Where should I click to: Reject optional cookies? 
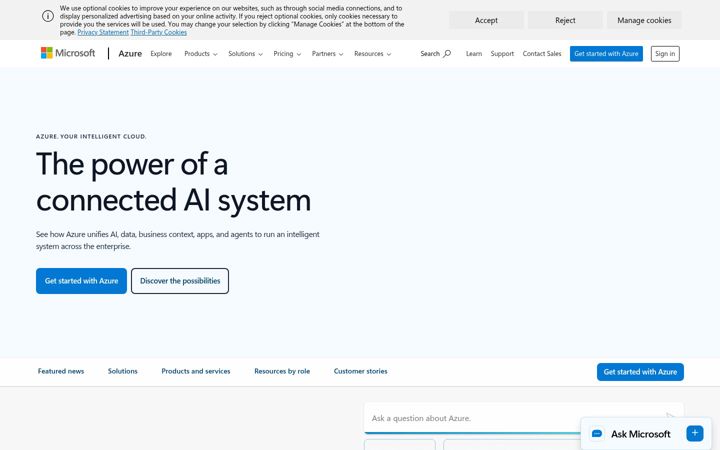565,20
